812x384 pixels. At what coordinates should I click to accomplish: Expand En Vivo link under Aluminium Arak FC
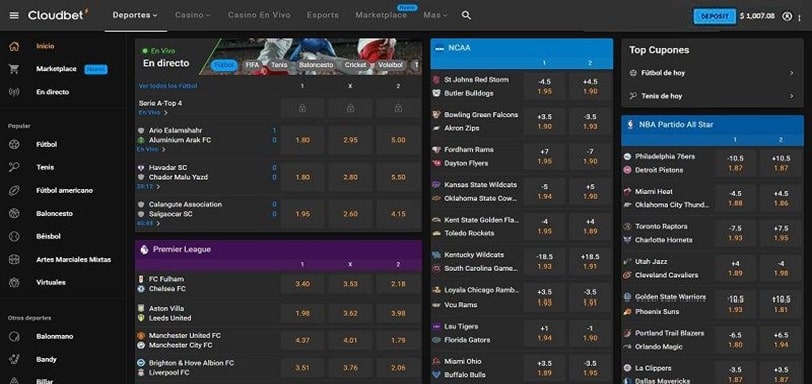point(151,149)
